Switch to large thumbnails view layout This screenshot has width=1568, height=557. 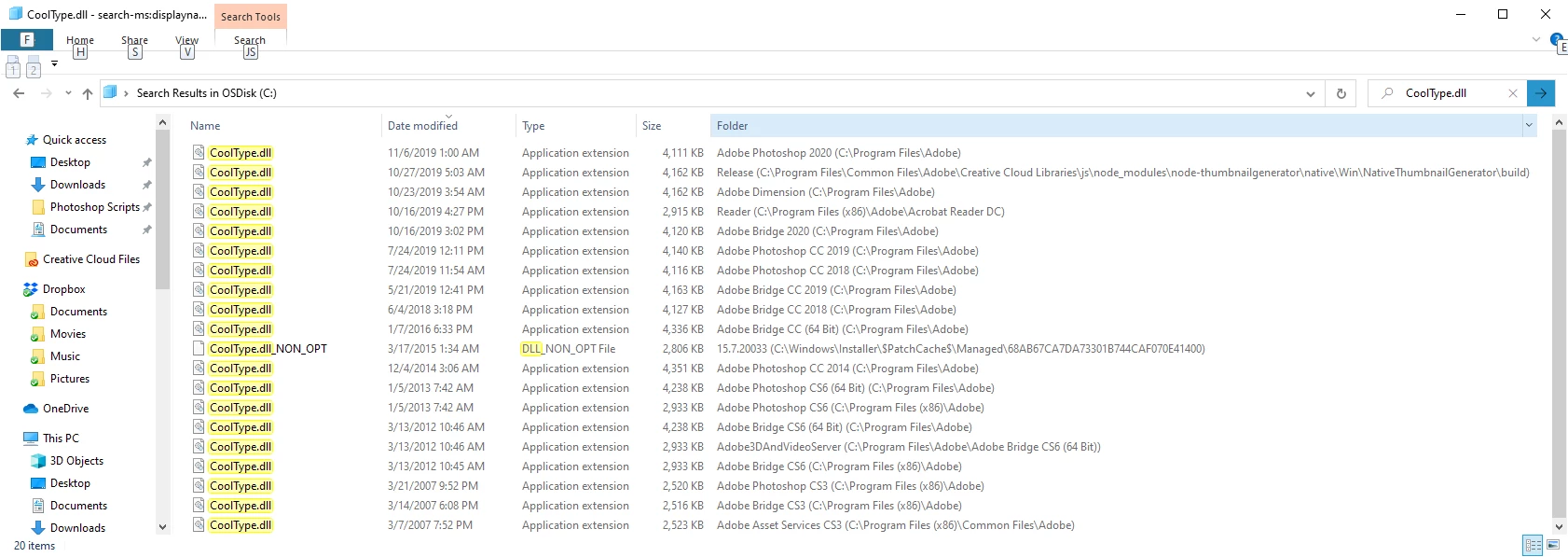[x=1553, y=545]
